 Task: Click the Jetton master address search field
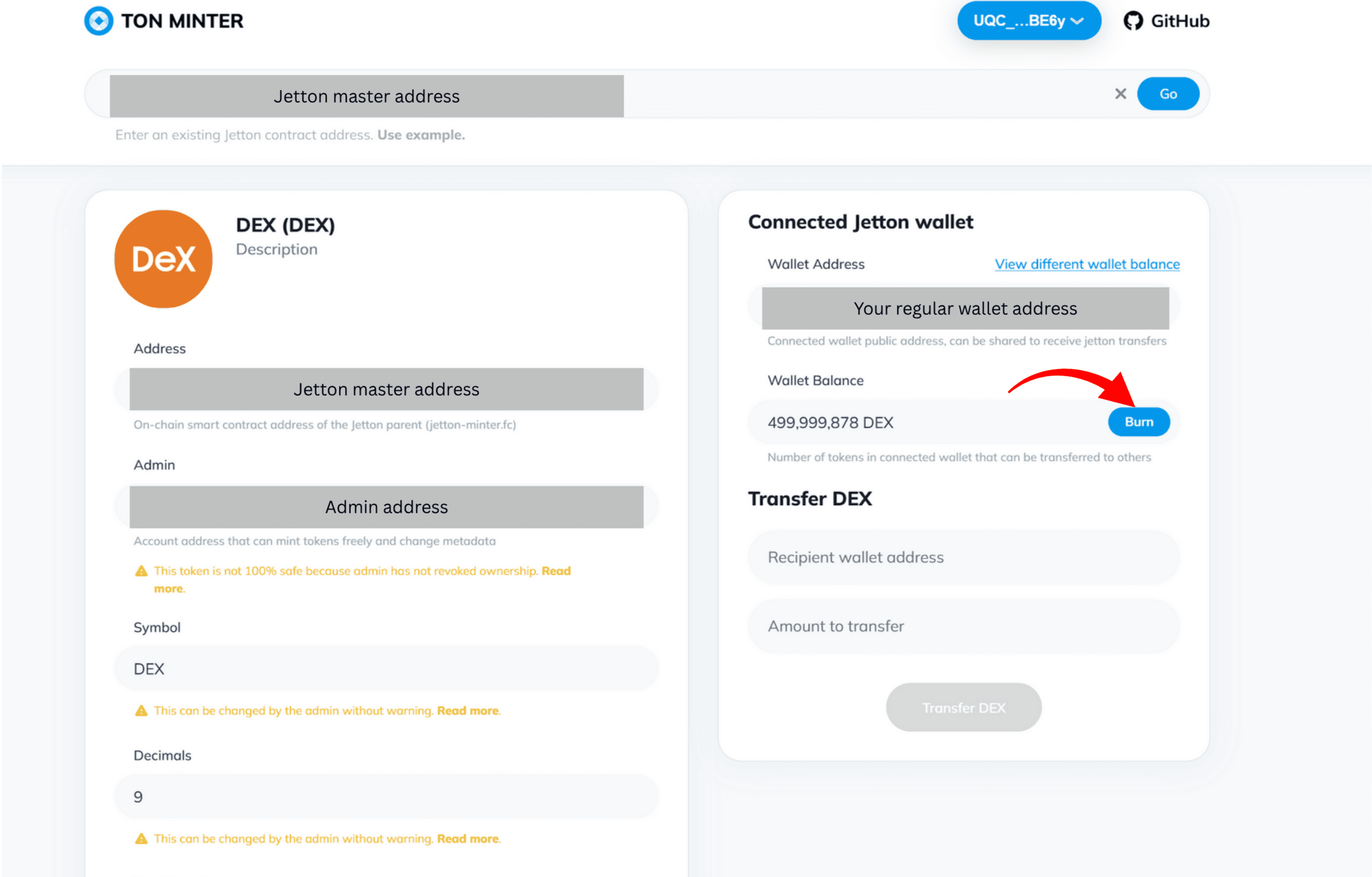pos(598,94)
